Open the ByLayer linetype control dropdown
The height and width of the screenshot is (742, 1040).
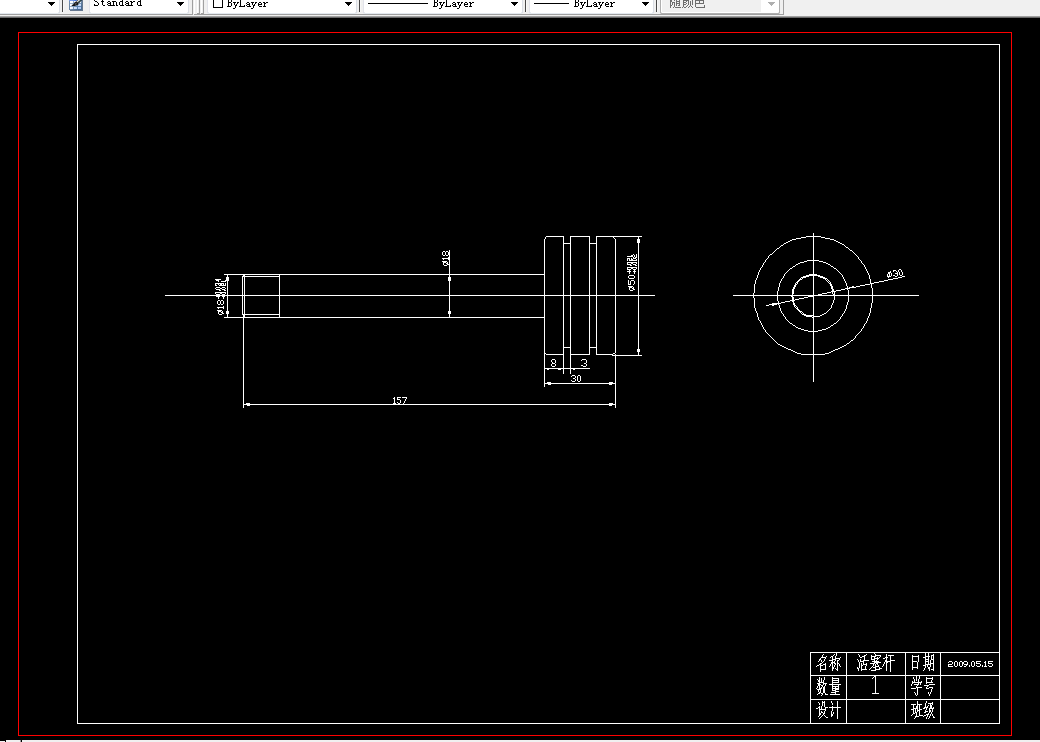[x=443, y=4]
